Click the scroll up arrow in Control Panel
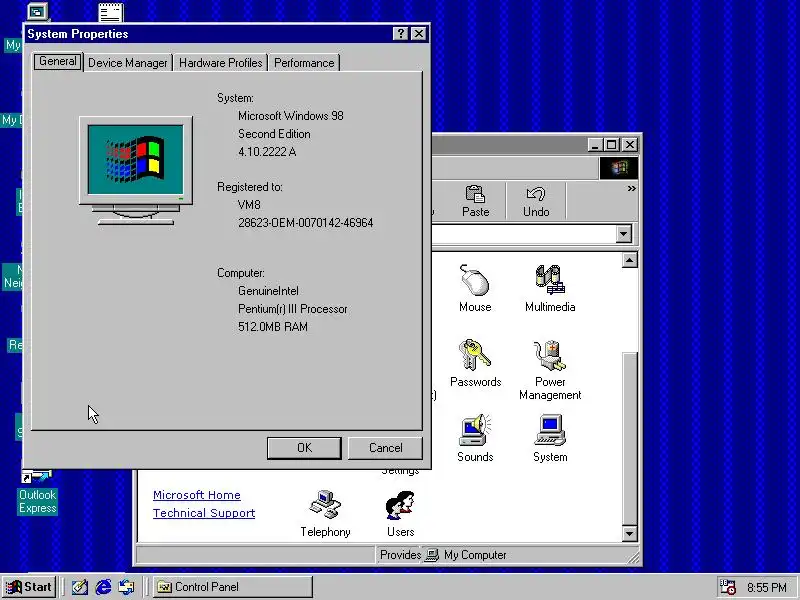 pyautogui.click(x=630, y=260)
